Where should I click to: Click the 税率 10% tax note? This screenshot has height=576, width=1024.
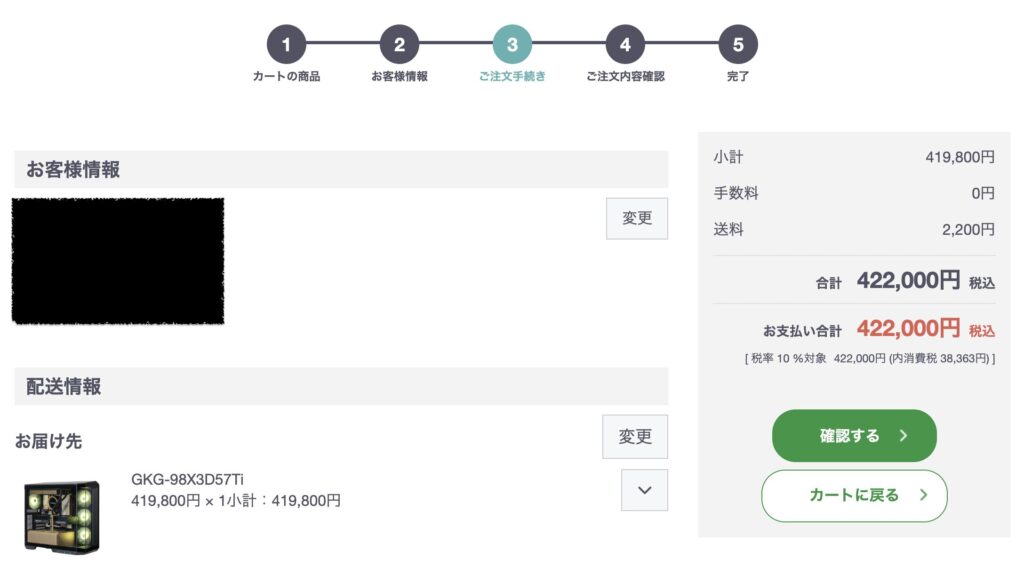point(869,358)
